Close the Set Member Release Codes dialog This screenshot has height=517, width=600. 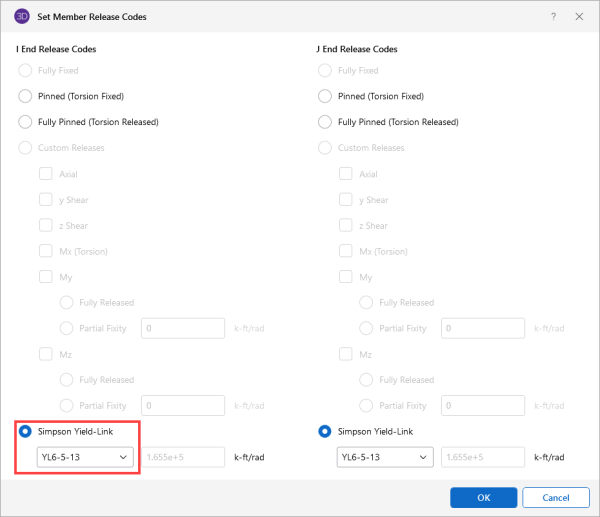coord(579,17)
